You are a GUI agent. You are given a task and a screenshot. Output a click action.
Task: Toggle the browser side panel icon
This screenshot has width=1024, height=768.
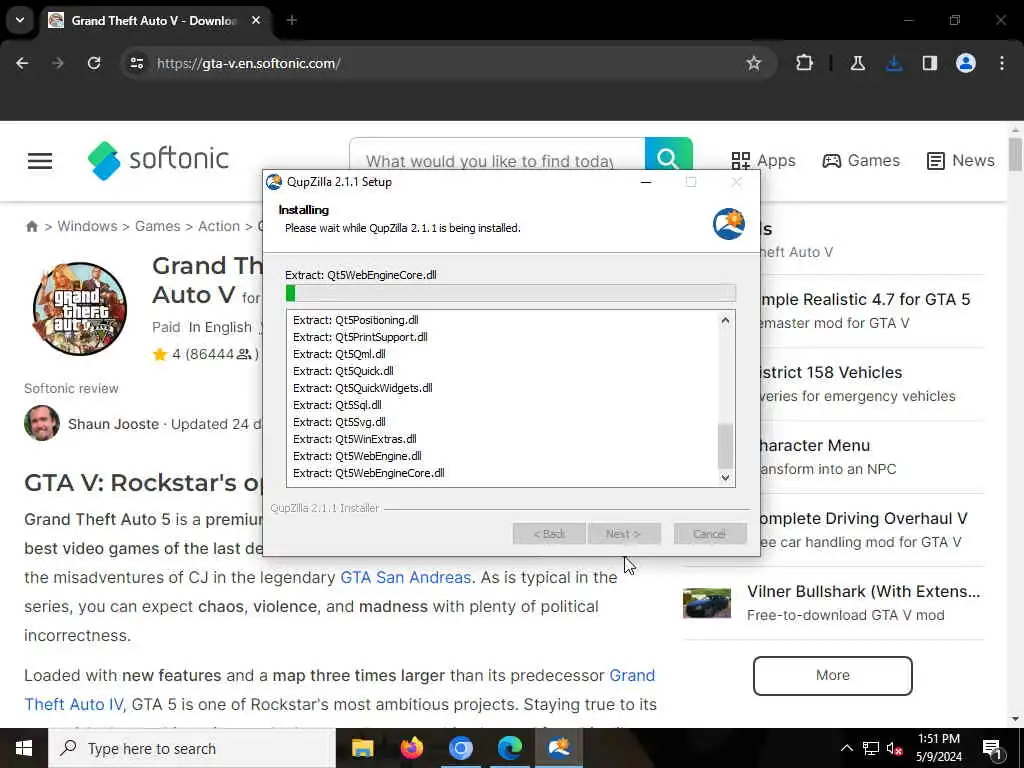click(x=930, y=63)
